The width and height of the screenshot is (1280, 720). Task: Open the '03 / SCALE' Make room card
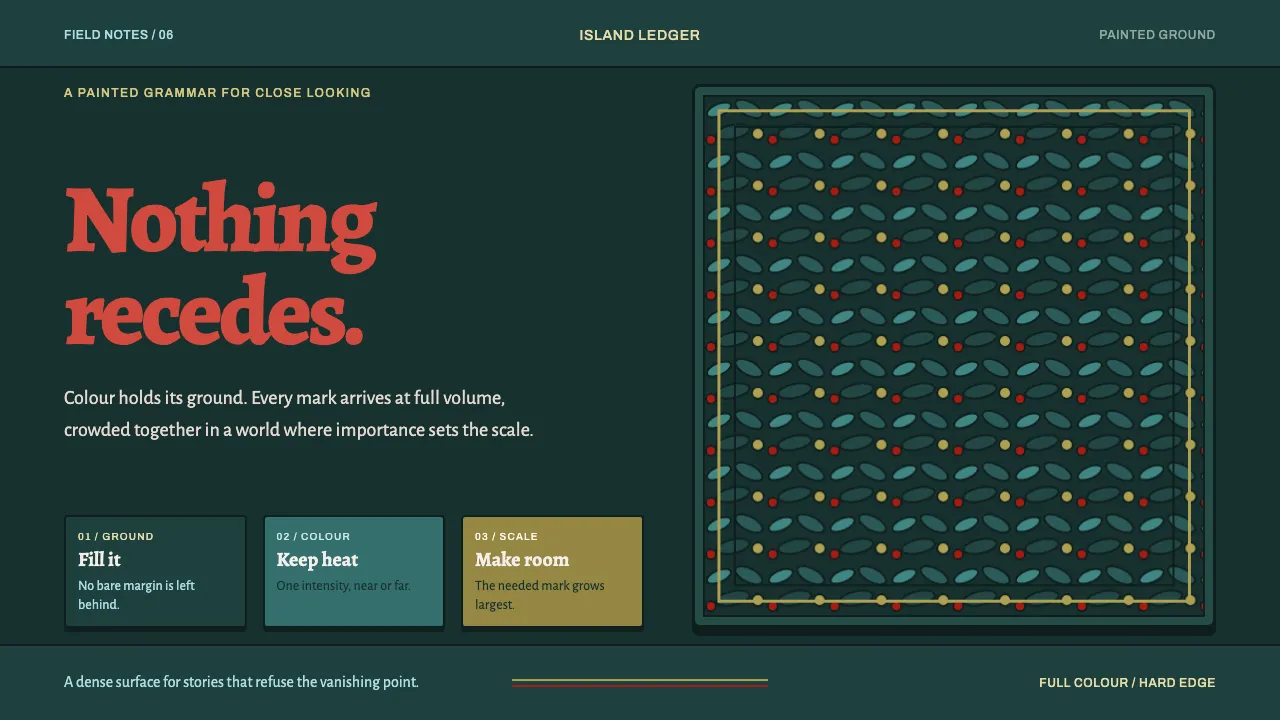552,572
